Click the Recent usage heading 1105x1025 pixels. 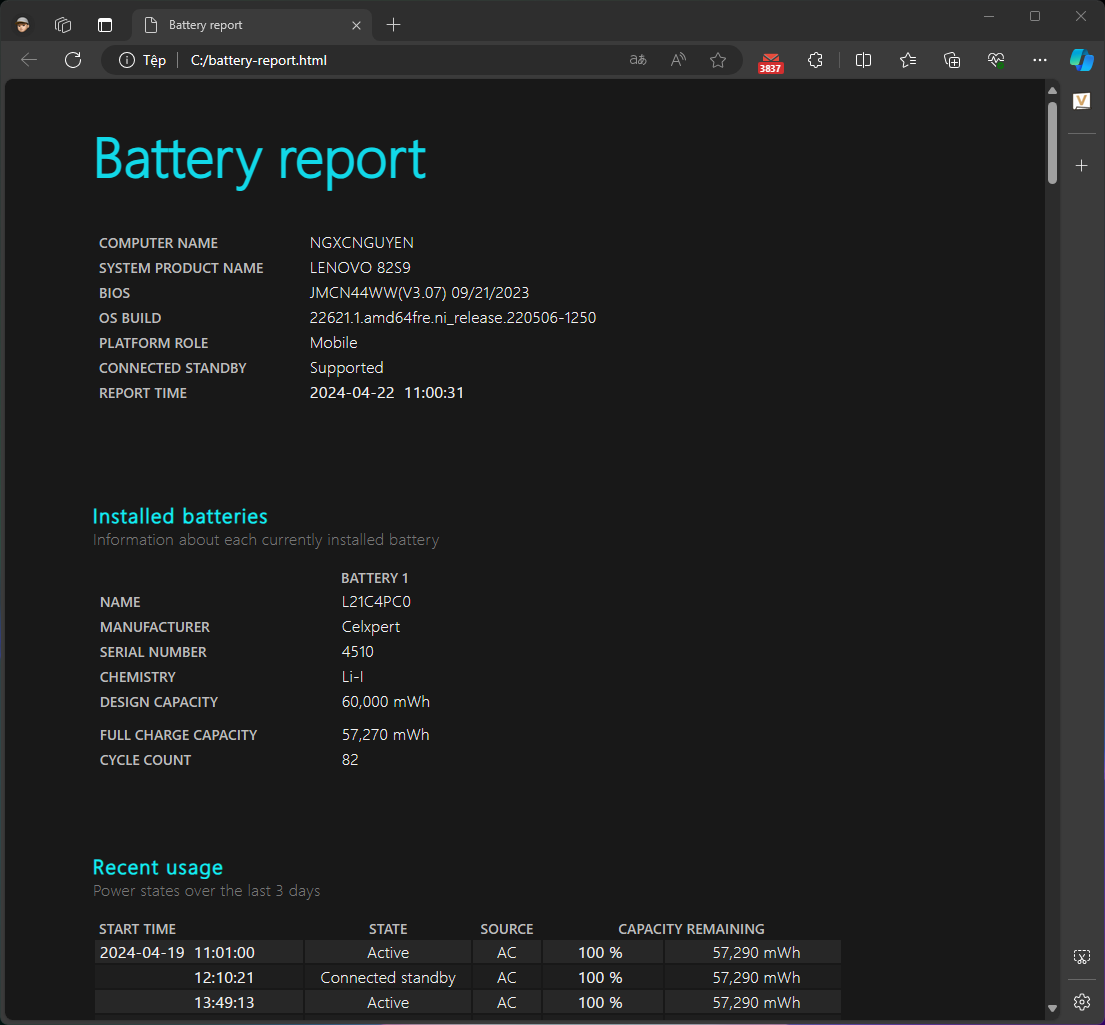pyautogui.click(x=158, y=867)
